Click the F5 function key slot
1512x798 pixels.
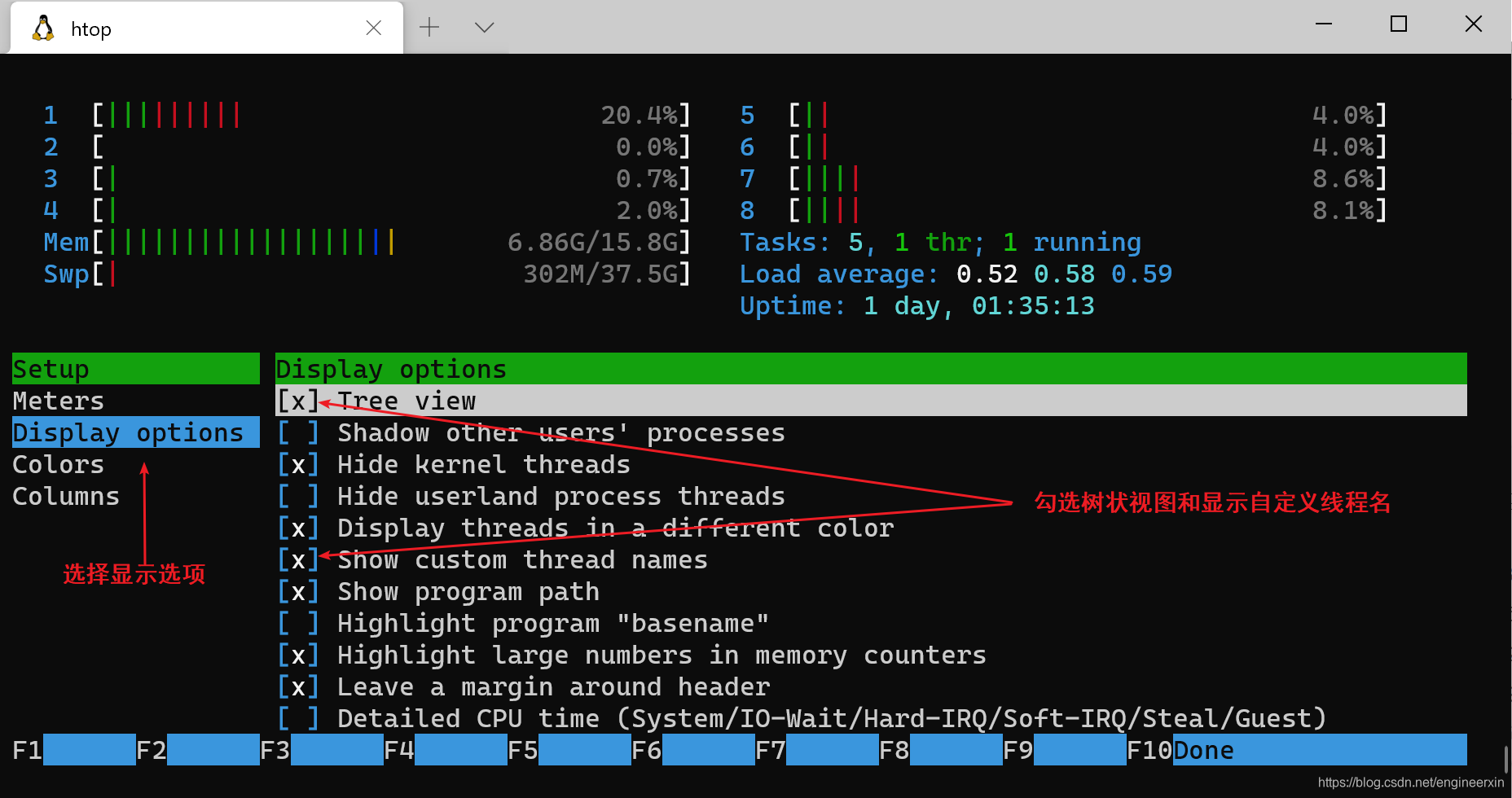[x=569, y=750]
